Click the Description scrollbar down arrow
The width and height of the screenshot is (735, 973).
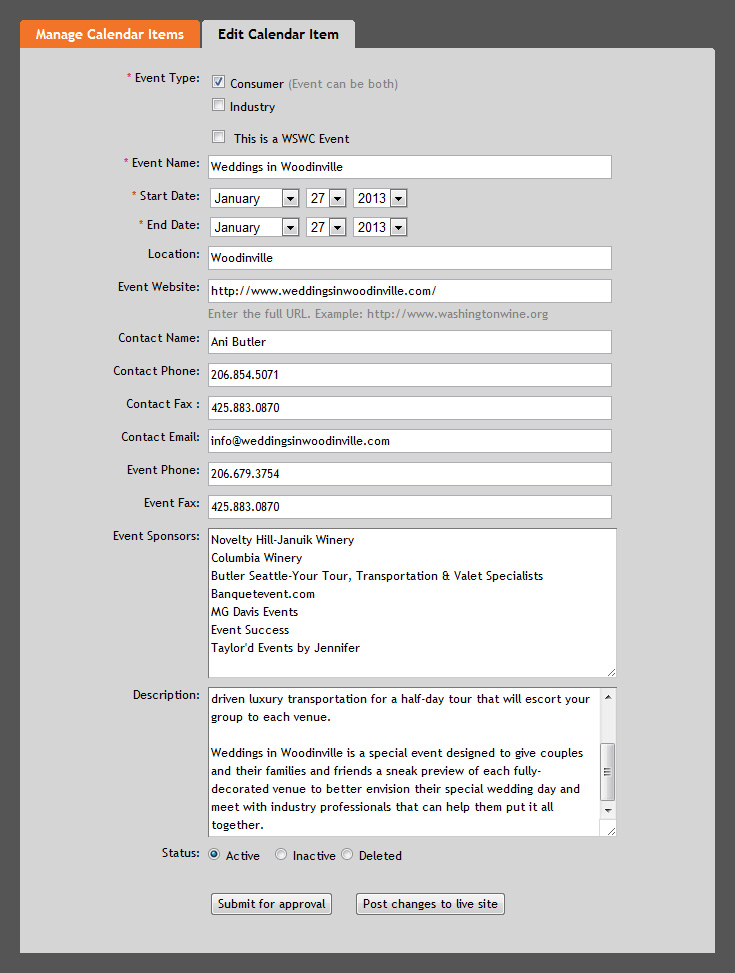pos(608,810)
